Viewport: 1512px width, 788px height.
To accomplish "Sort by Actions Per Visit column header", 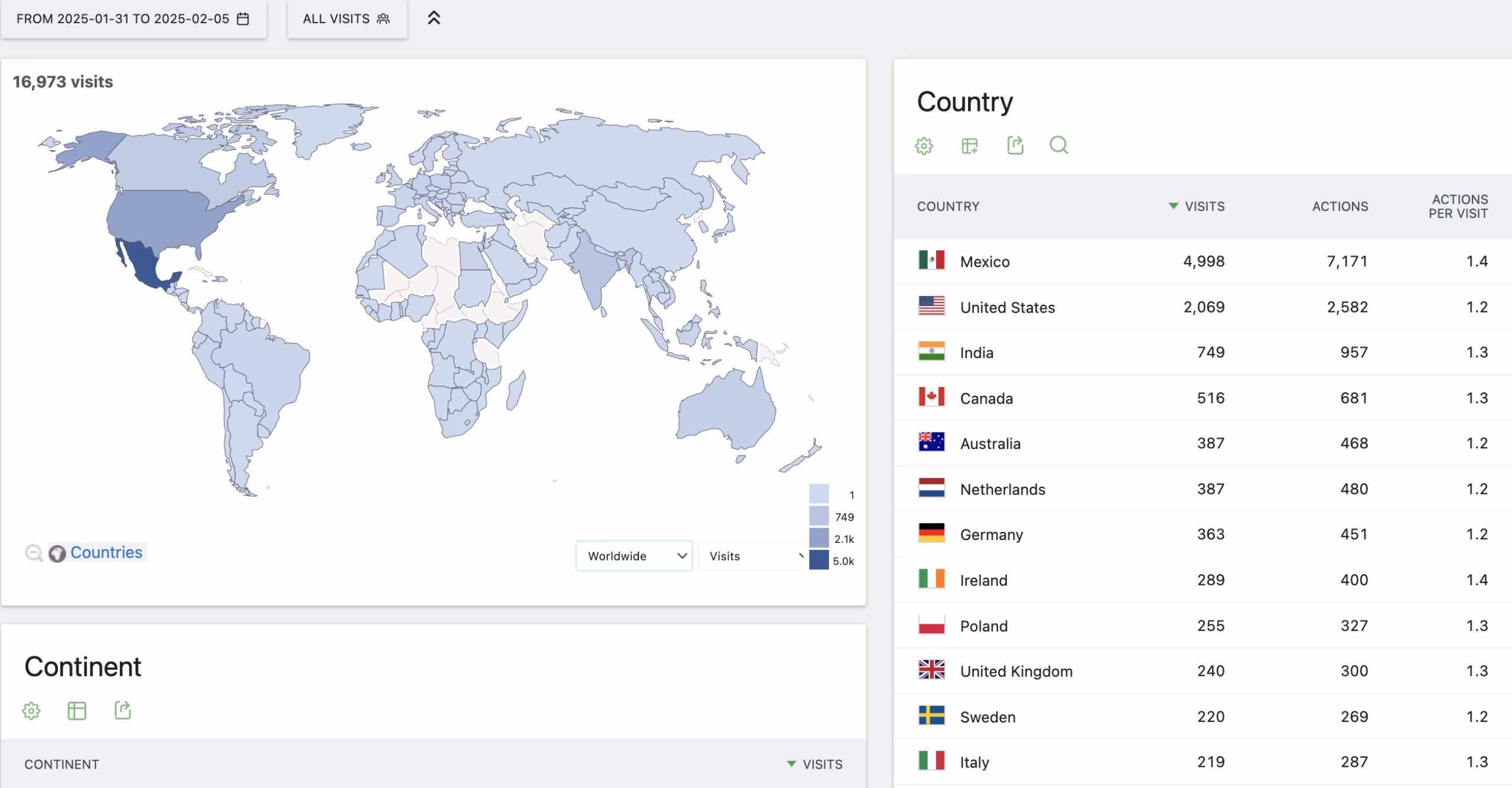I will pos(1458,206).
